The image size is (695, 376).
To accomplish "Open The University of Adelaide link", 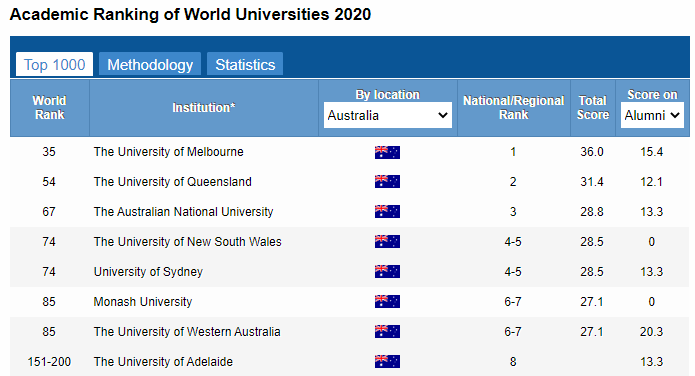I will (x=163, y=362).
